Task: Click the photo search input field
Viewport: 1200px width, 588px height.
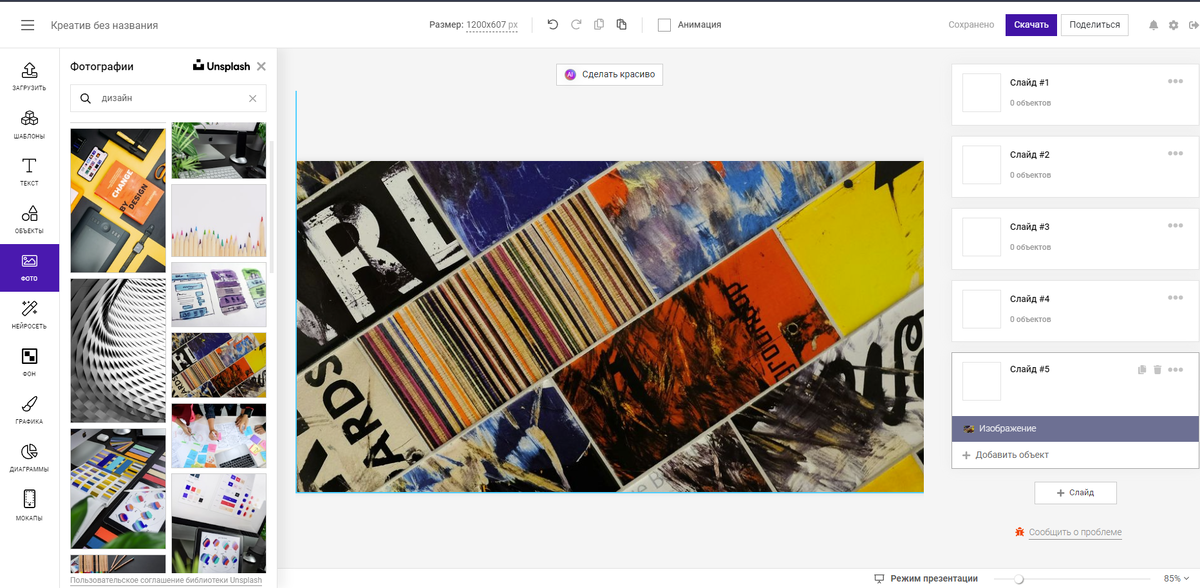Action: (x=168, y=98)
